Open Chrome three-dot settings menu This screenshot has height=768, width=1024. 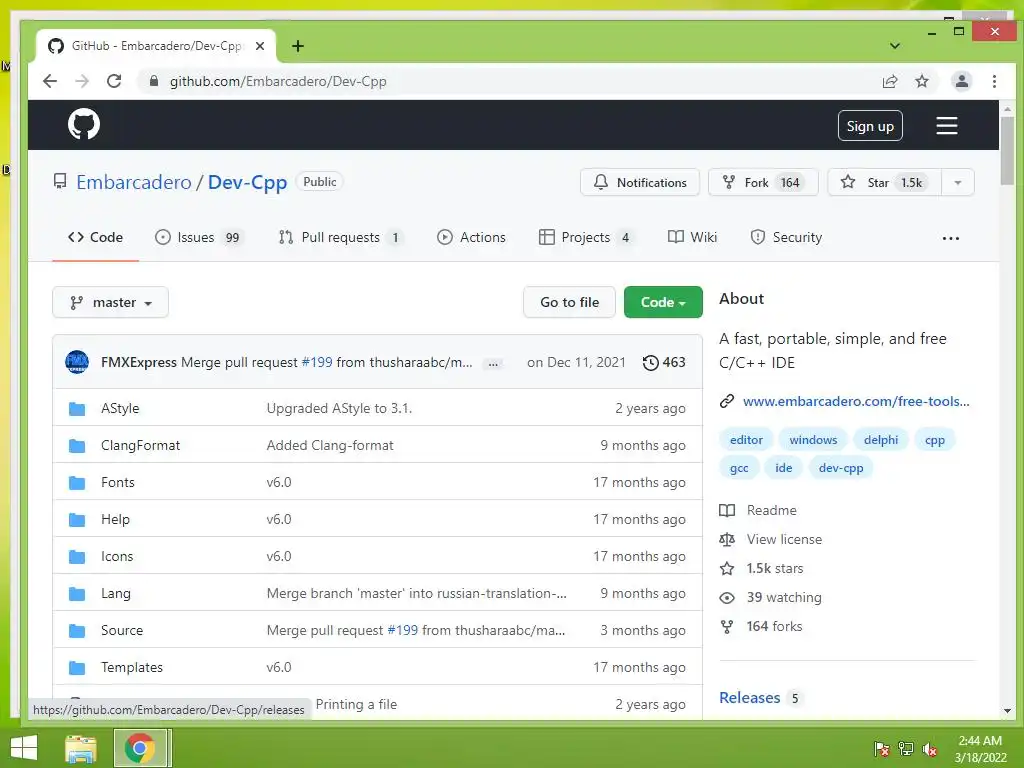pos(994,81)
